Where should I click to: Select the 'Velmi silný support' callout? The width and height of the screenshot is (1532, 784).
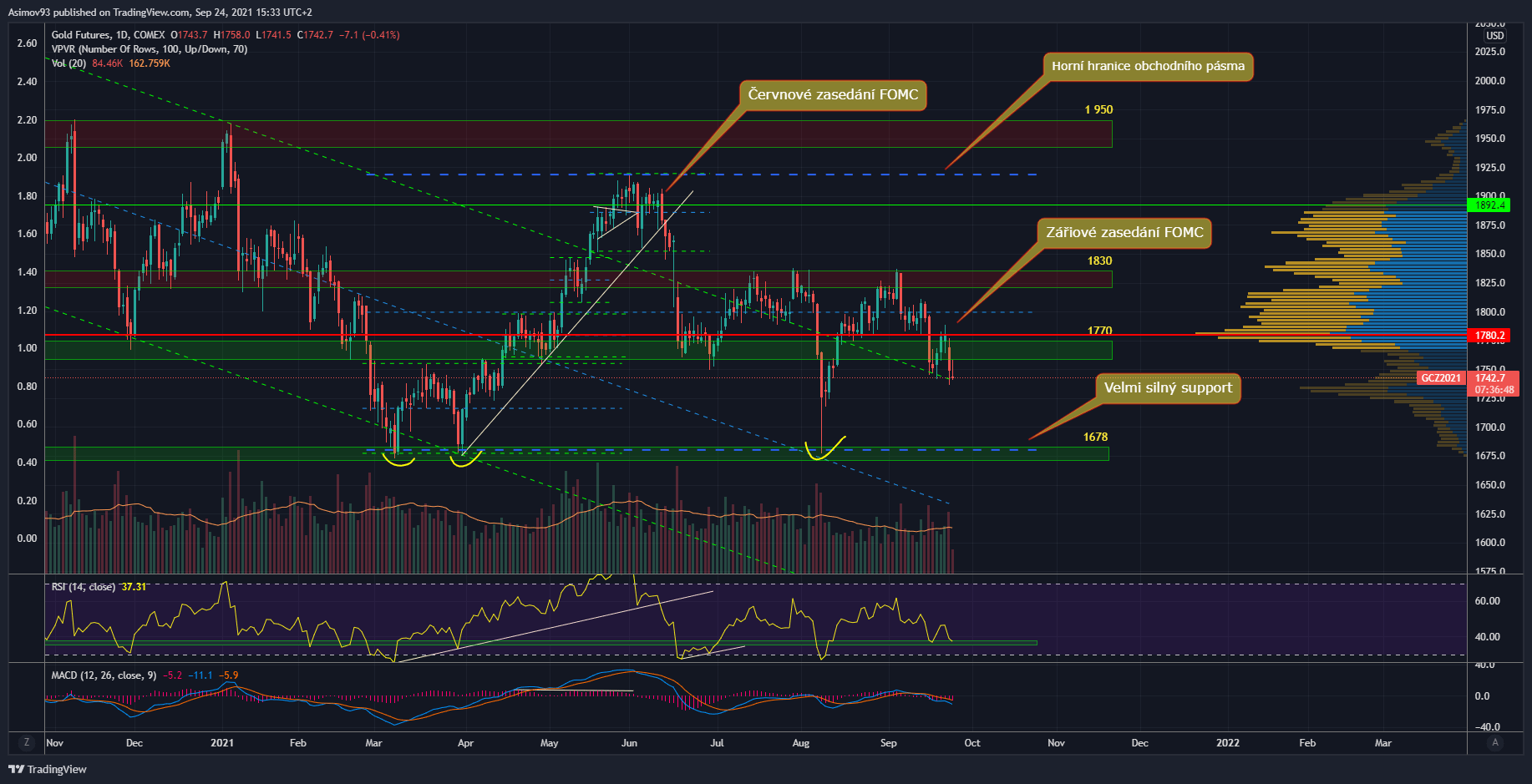click(1167, 388)
